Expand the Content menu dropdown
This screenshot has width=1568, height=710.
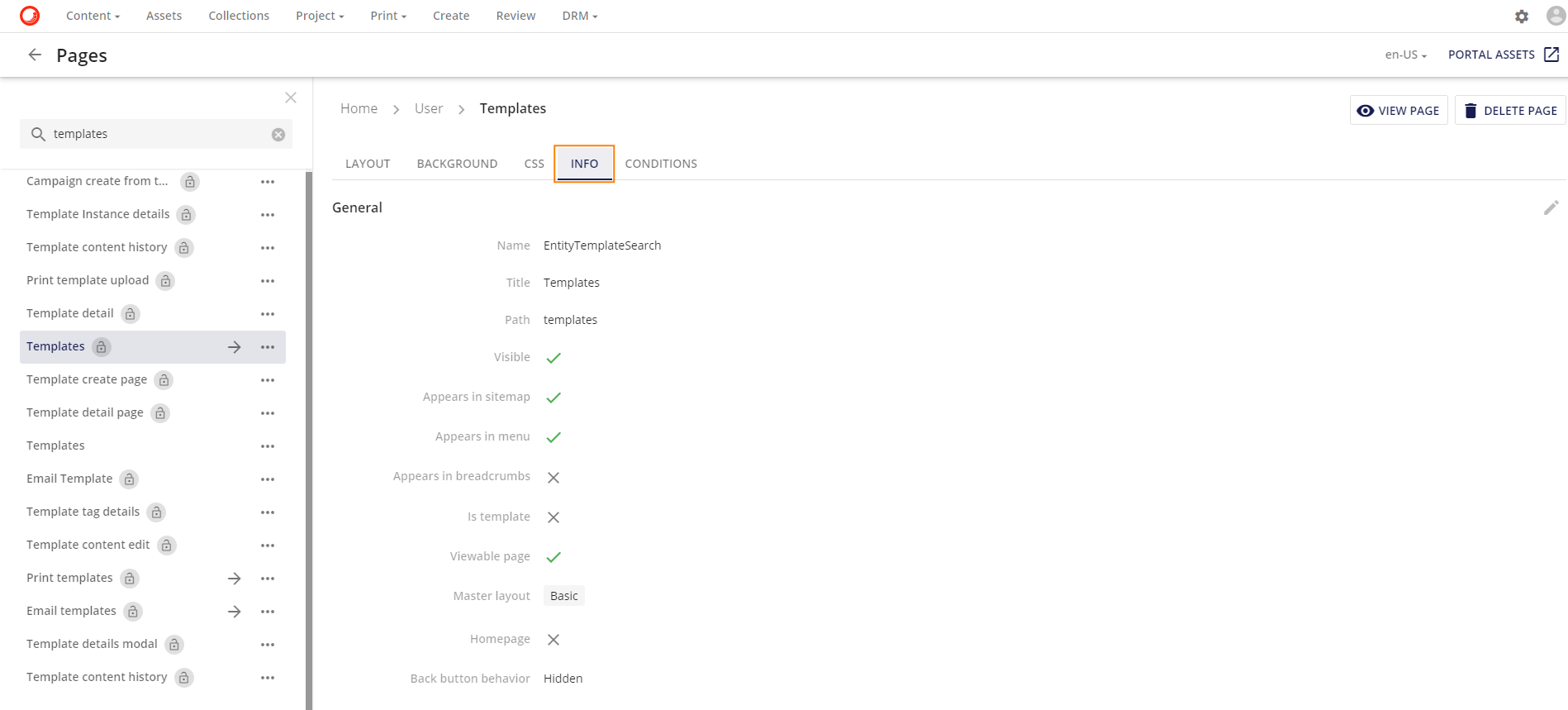click(93, 16)
